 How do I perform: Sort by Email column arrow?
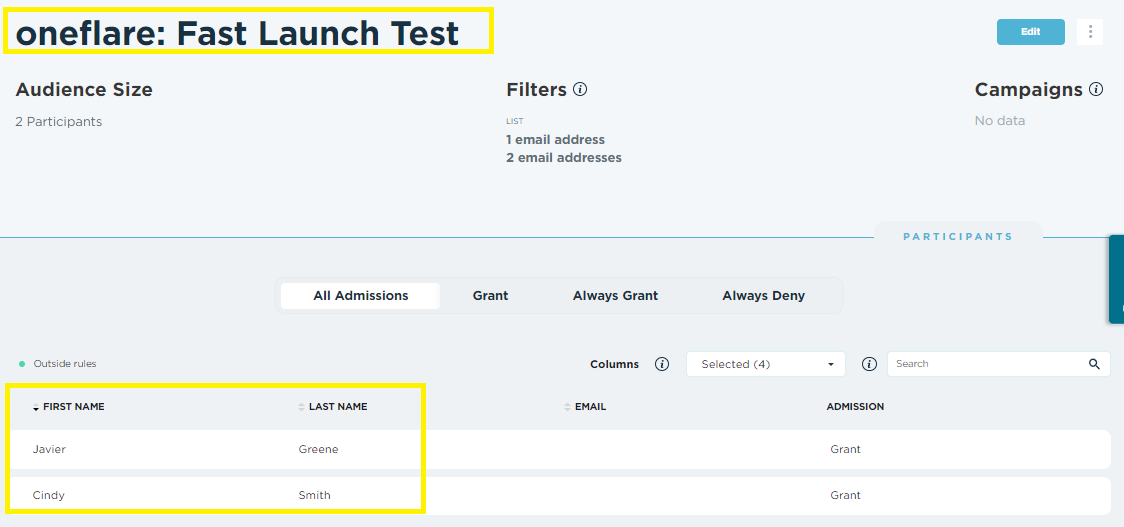pyautogui.click(x=568, y=407)
